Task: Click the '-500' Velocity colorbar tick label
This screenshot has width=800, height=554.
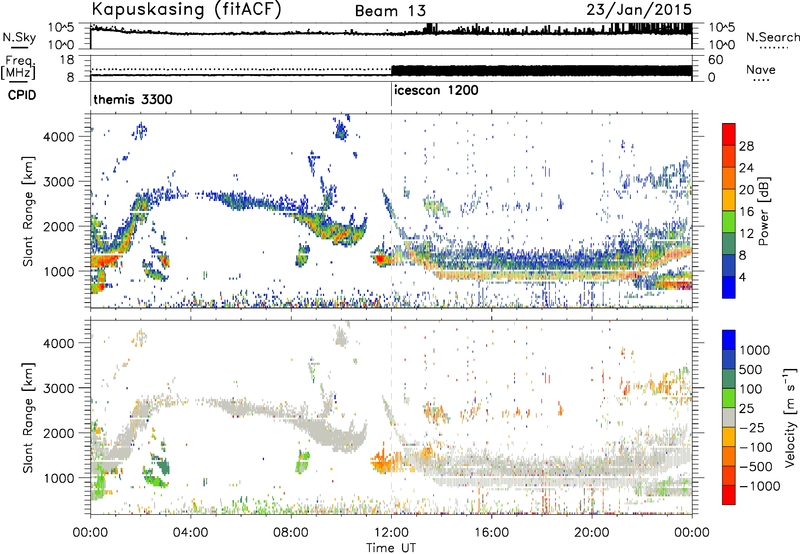Action: click(x=756, y=467)
